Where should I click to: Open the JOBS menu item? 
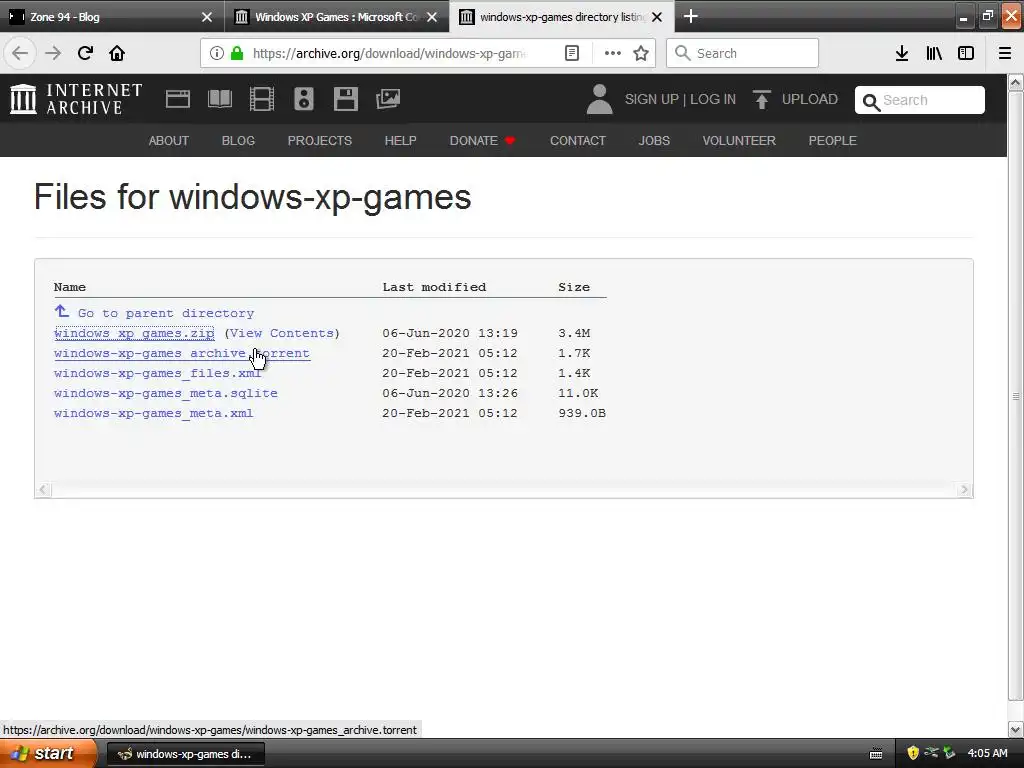(654, 140)
